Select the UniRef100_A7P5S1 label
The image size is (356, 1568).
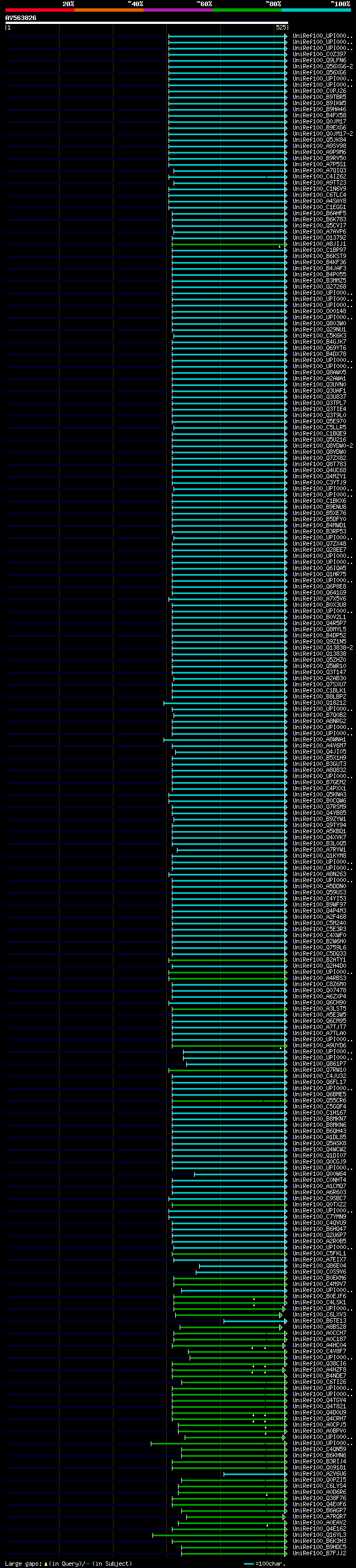[x=319, y=164]
